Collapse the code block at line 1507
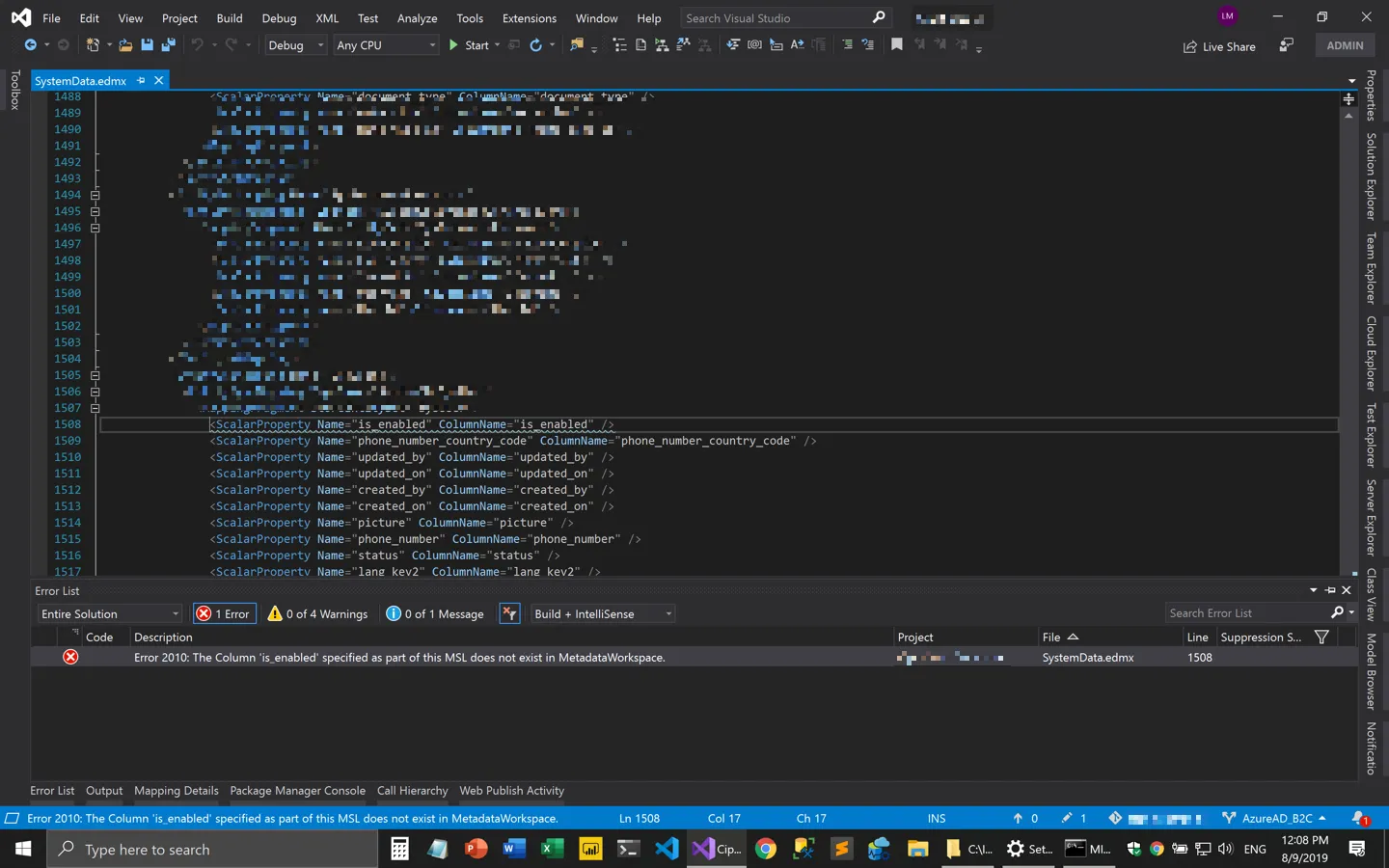 coord(95,408)
